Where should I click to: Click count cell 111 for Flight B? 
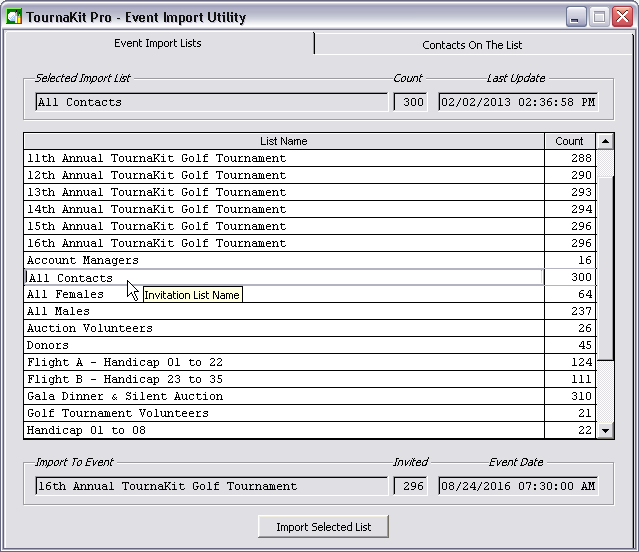coord(570,379)
